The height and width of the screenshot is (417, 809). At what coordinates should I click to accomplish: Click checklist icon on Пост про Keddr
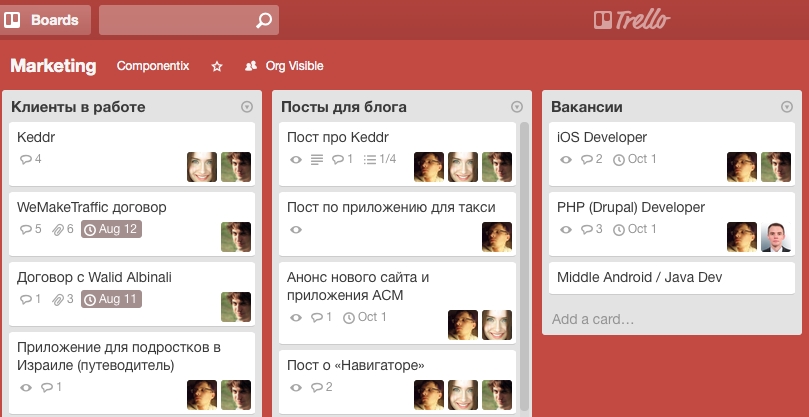[x=369, y=159]
